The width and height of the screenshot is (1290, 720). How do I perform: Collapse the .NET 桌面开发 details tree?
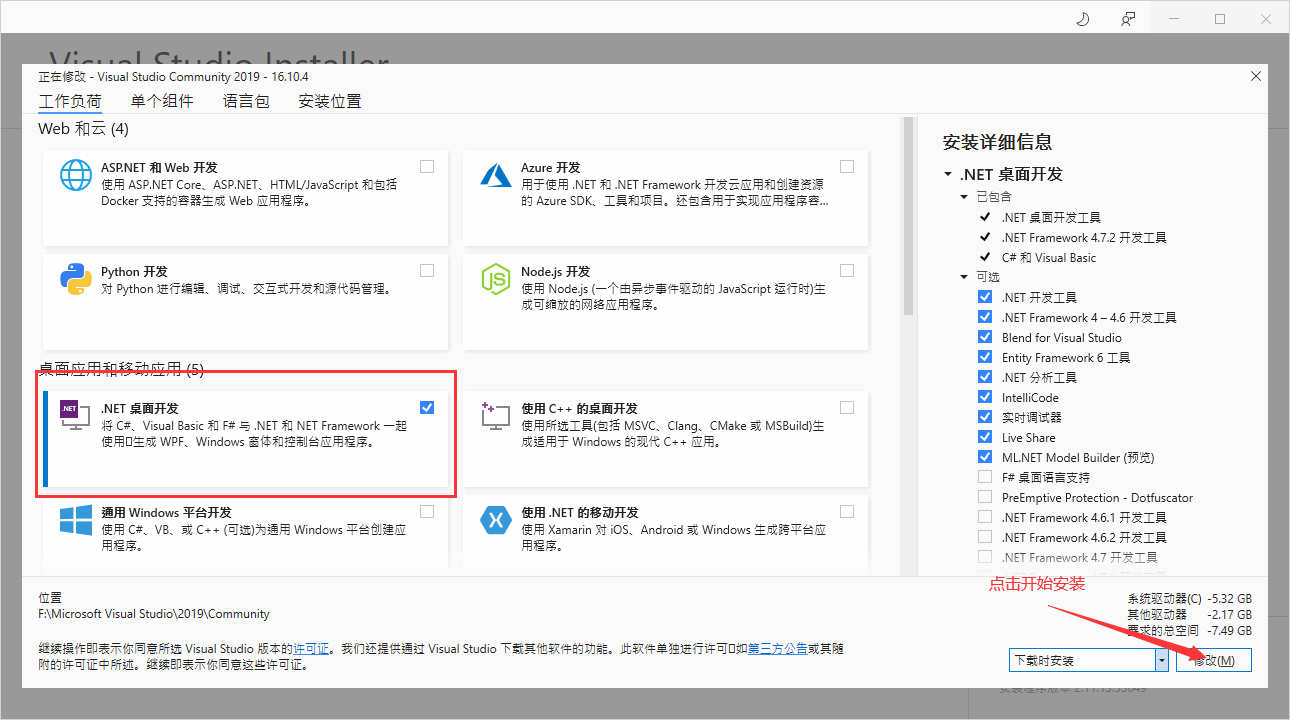coord(948,174)
